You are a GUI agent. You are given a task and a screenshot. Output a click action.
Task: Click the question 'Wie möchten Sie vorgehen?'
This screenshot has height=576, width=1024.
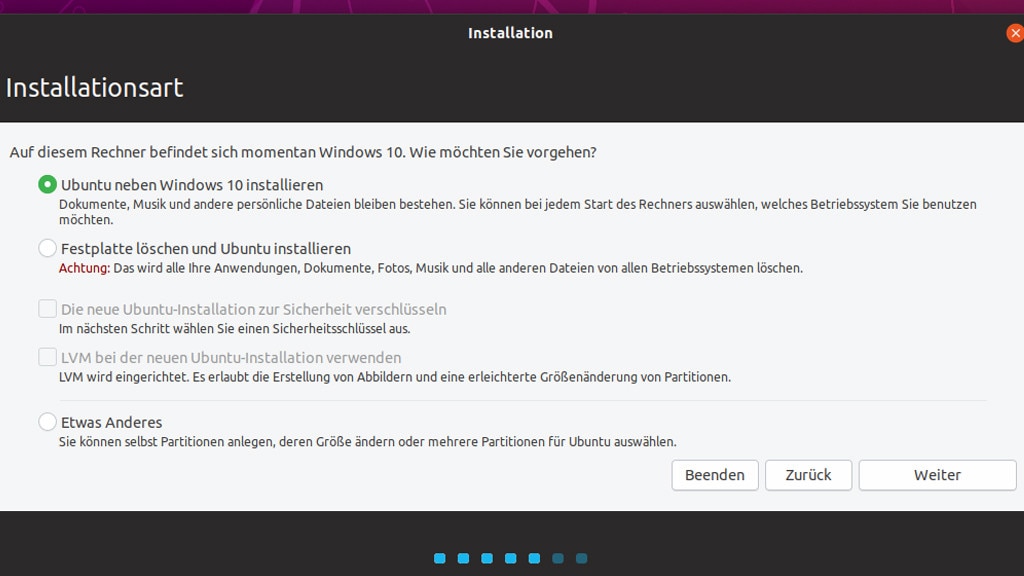[x=503, y=152]
